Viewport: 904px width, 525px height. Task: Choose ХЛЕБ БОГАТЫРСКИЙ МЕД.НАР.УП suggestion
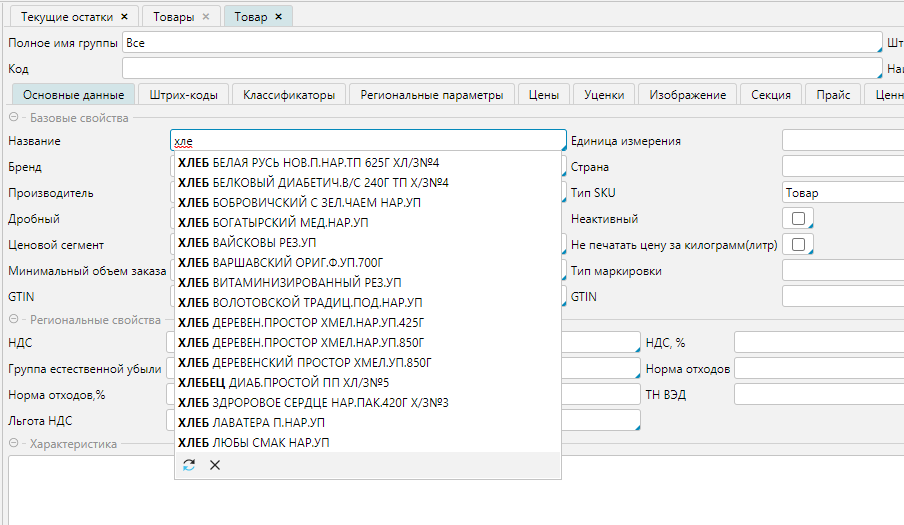(273, 222)
